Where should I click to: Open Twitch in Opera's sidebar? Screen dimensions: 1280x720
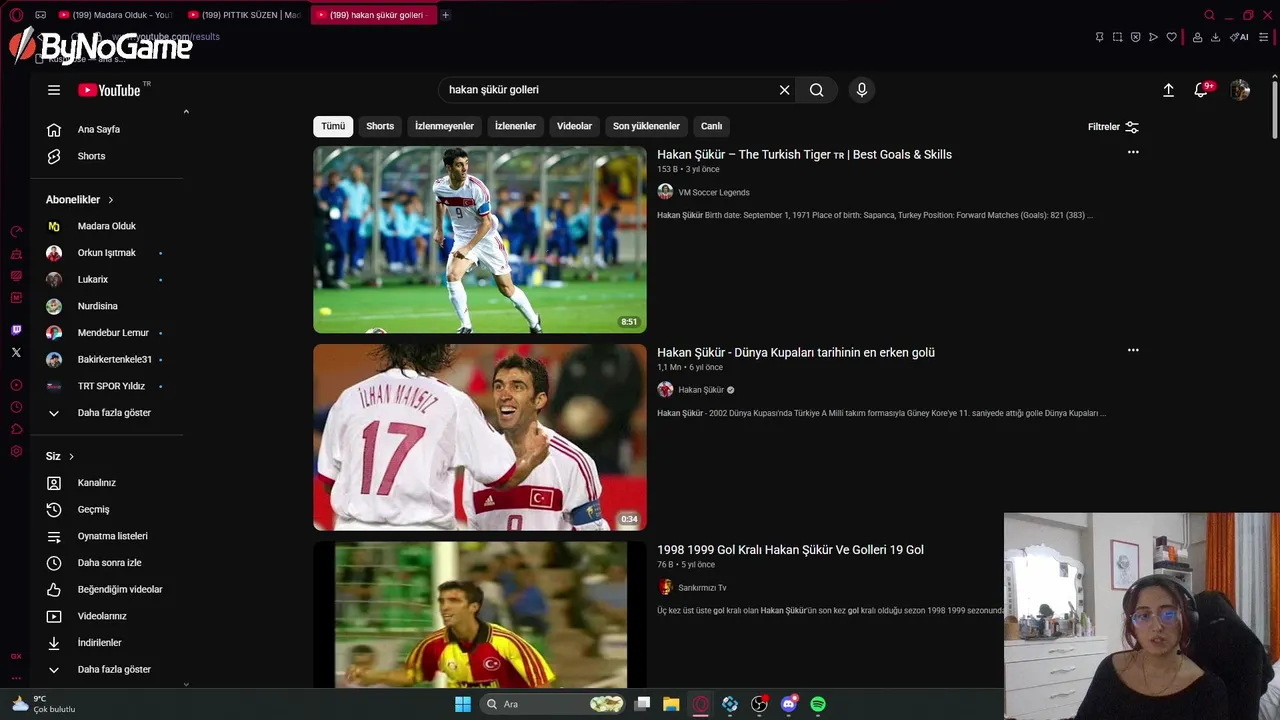click(x=16, y=330)
